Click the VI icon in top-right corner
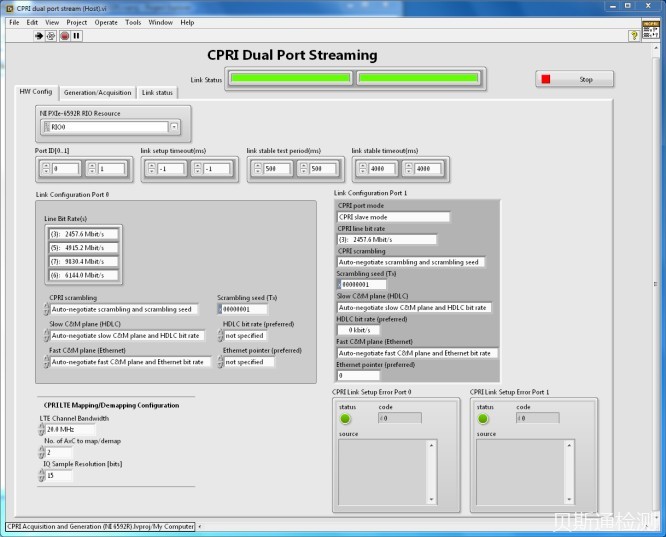666x537 pixels. pos(651,33)
